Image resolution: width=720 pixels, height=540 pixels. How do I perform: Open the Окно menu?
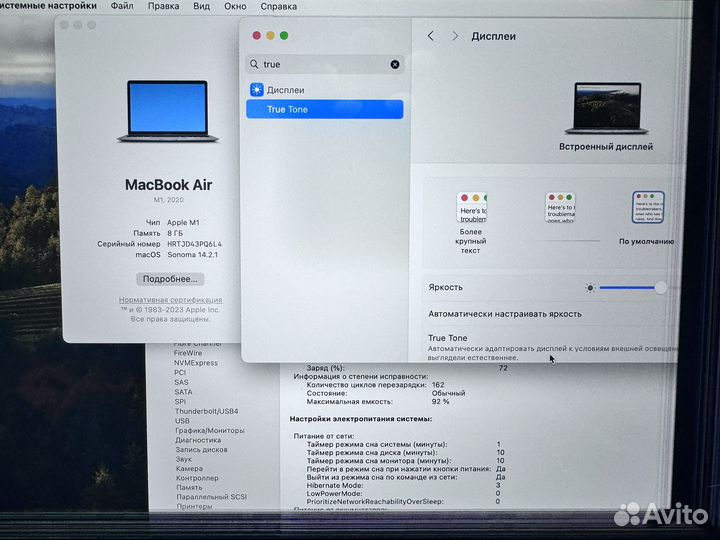[x=235, y=6]
